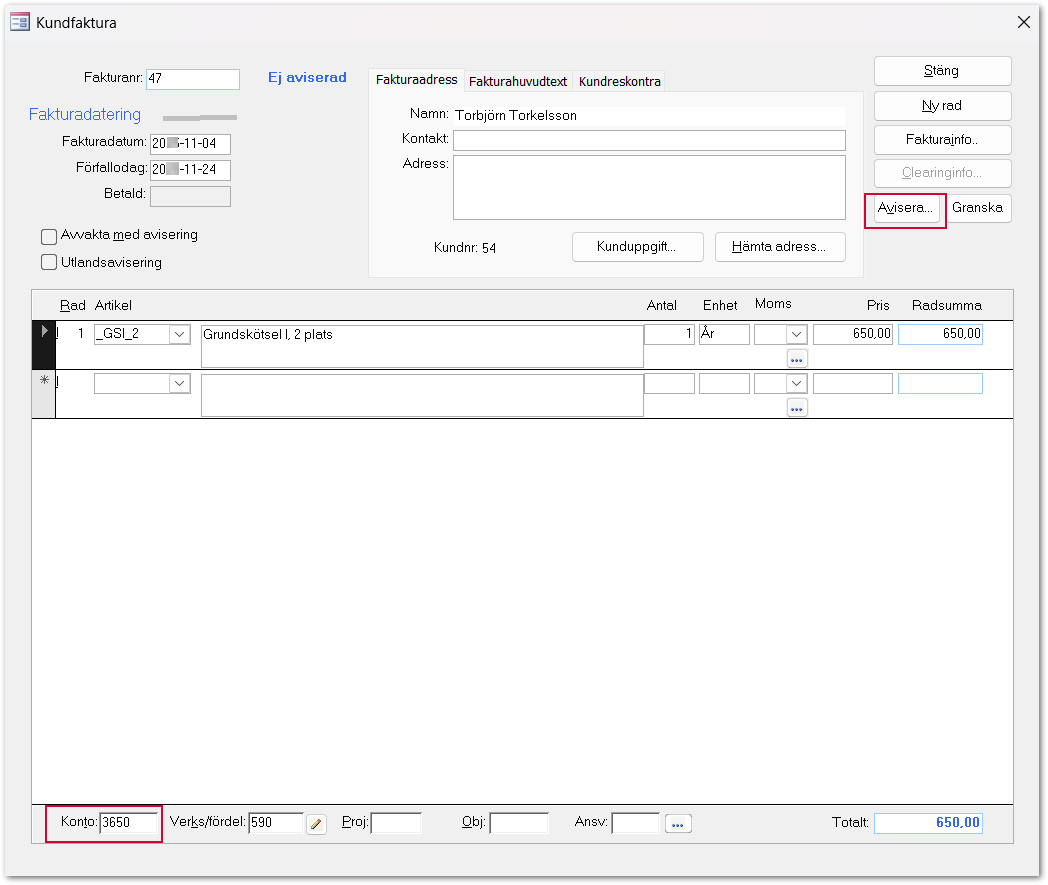Screen dimensions: 1048x885
Task: Expand the Moms dropdown in row 1
Action: pyautogui.click(x=797, y=334)
